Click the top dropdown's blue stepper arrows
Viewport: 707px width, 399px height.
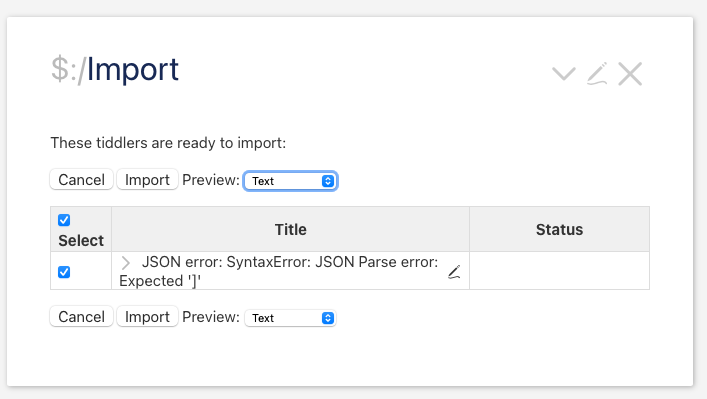point(328,181)
